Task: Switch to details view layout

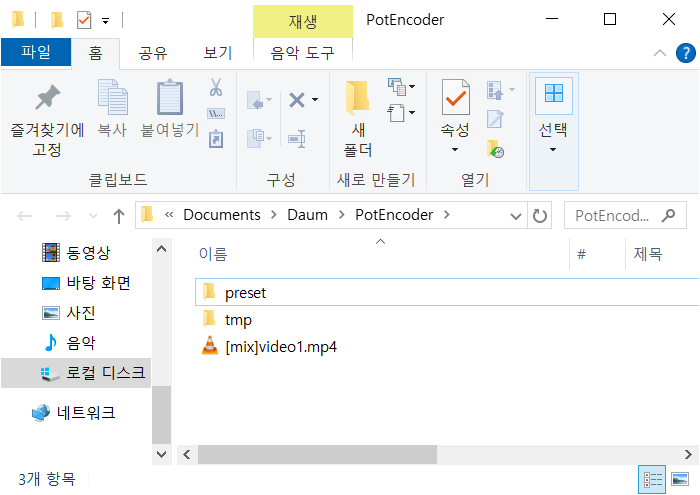Action: [x=652, y=480]
